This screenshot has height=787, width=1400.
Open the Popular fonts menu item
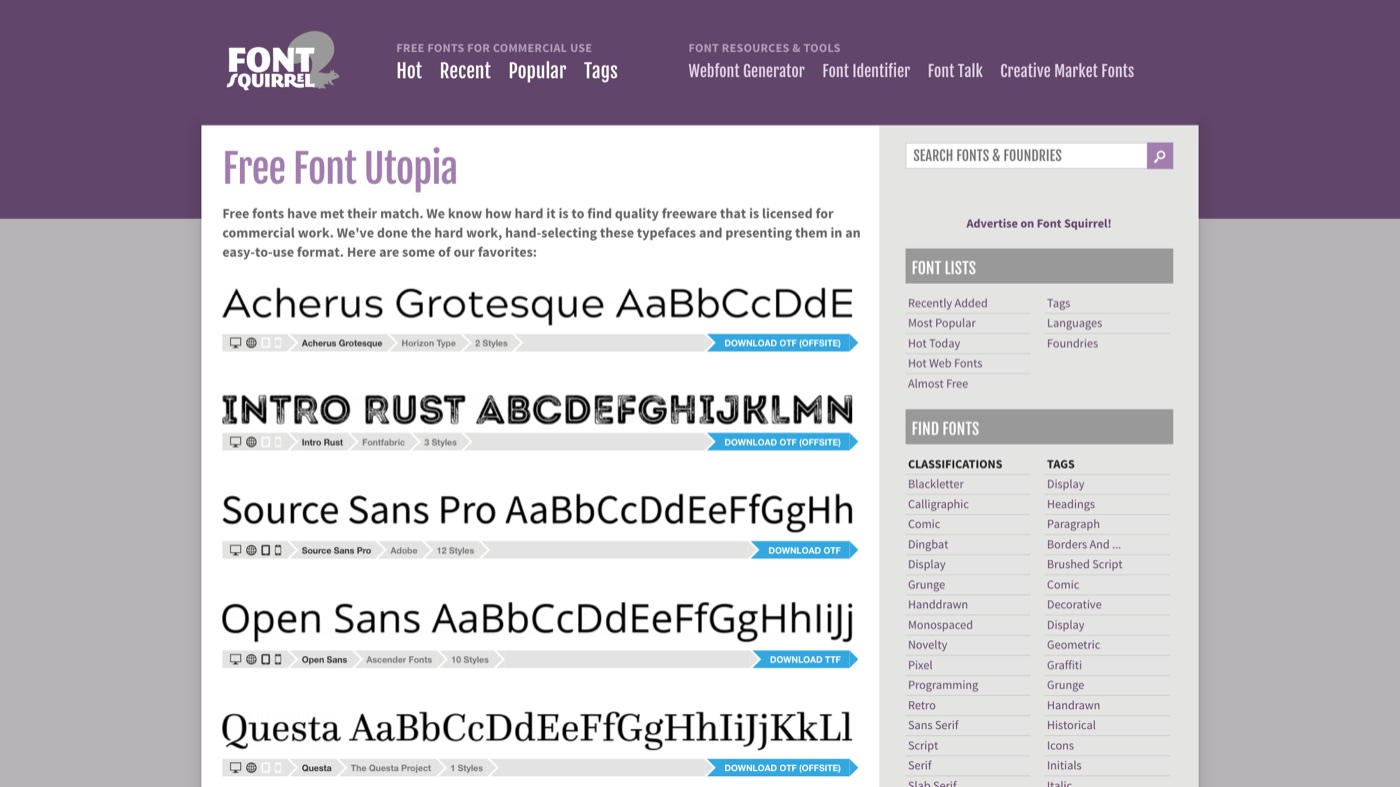537,71
